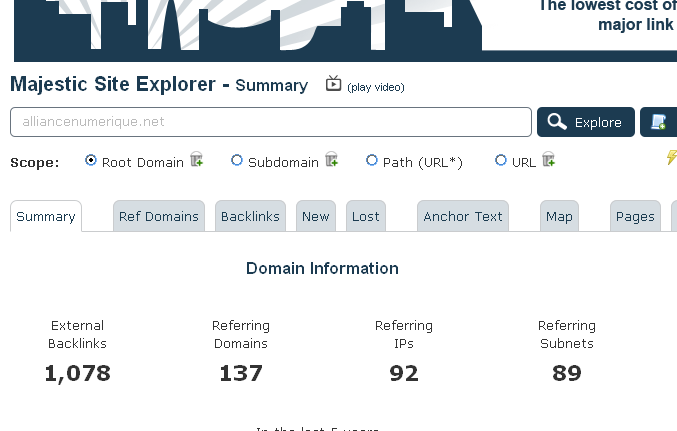Click the Referring Subnets value 89
This screenshot has height=431, width=677.
(566, 374)
